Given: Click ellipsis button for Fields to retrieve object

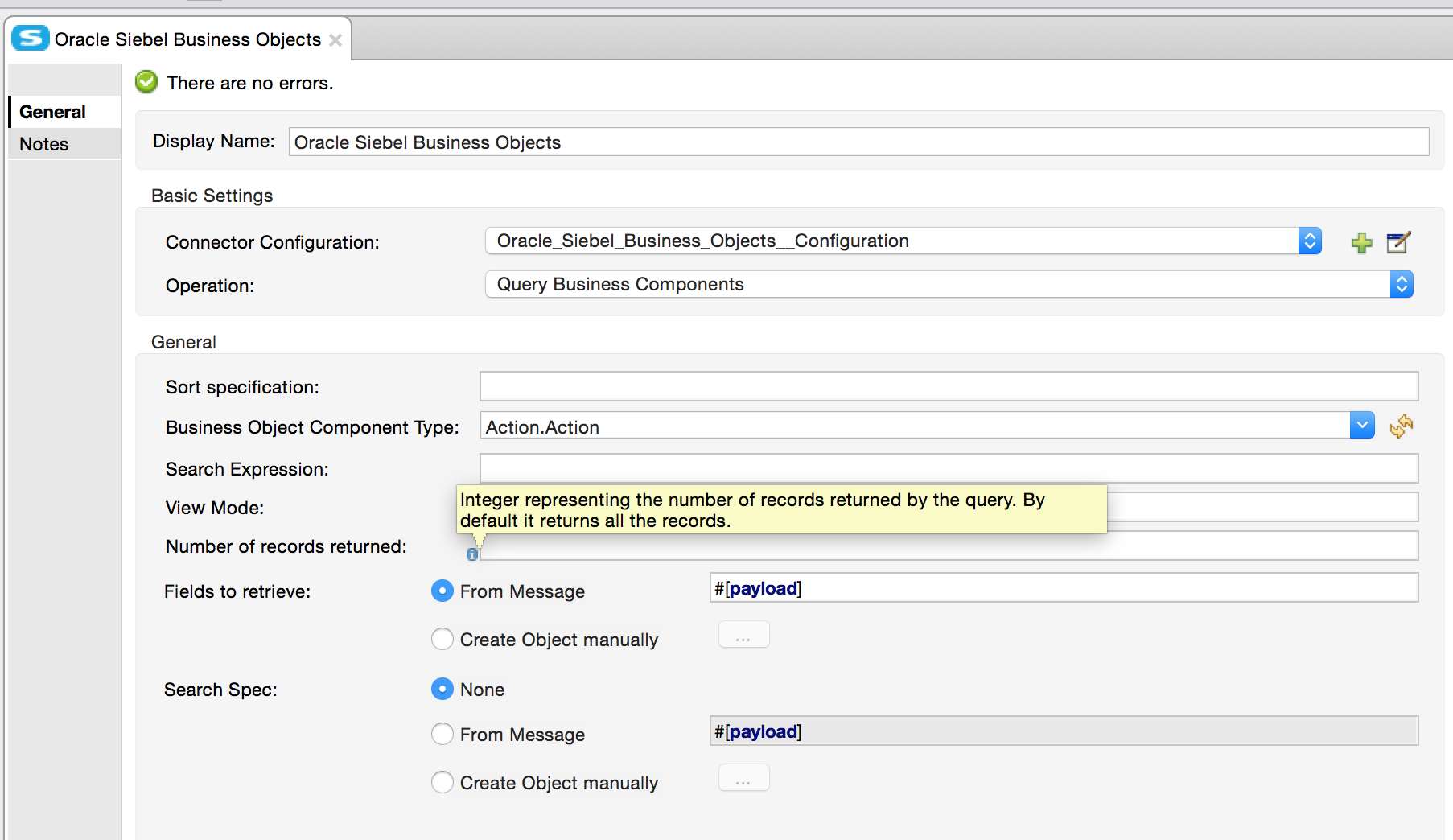Looking at the screenshot, I should point(743,636).
